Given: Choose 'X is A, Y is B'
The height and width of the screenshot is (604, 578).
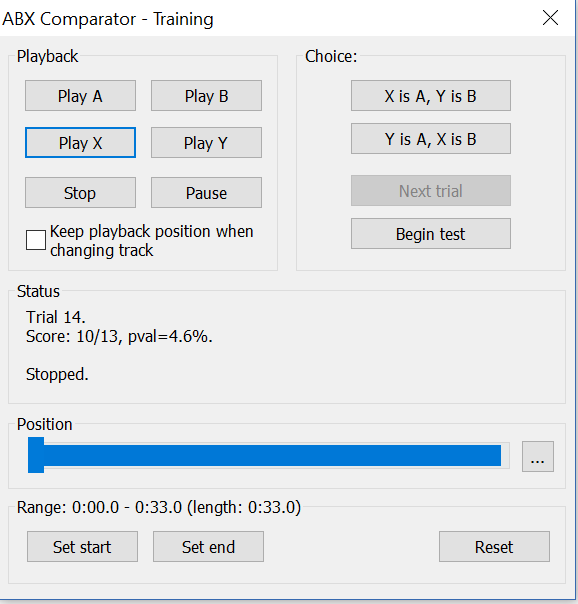Looking at the screenshot, I should pos(431,96).
